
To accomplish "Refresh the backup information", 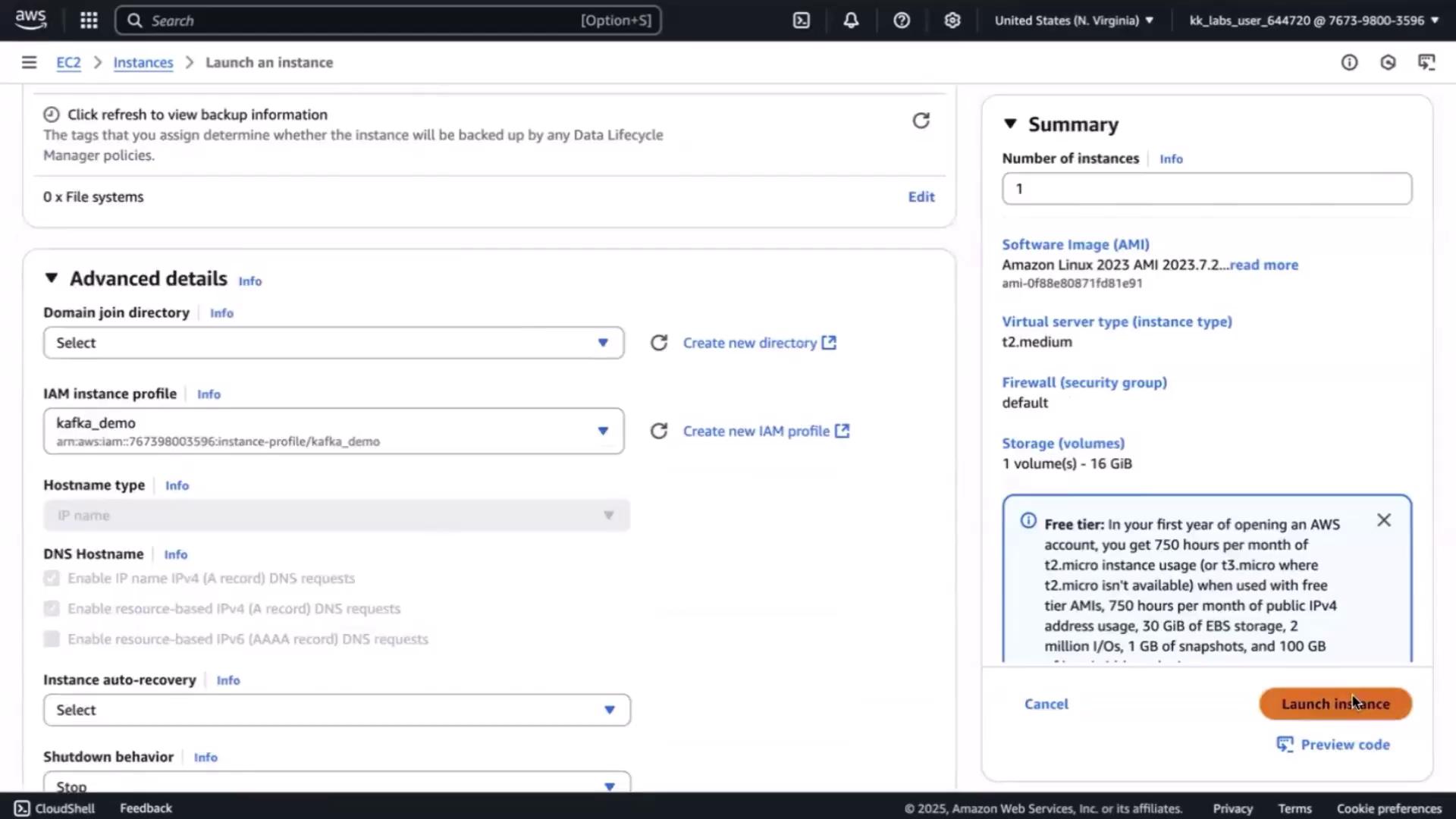I will pyautogui.click(x=921, y=121).
